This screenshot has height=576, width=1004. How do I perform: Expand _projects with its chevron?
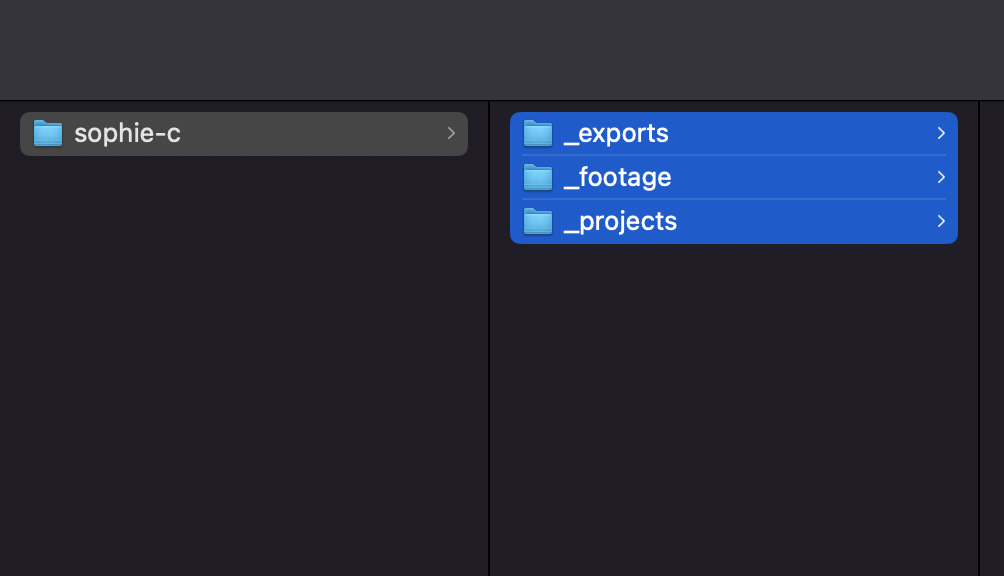coord(941,221)
